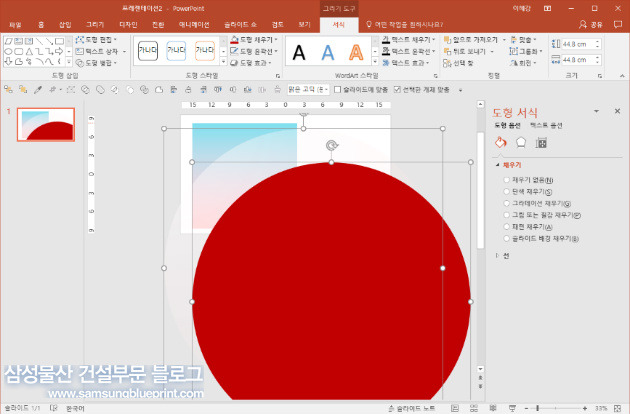The height and width of the screenshot is (414, 630).
Task: Open the 맞춤 align menu
Action: click(524, 40)
